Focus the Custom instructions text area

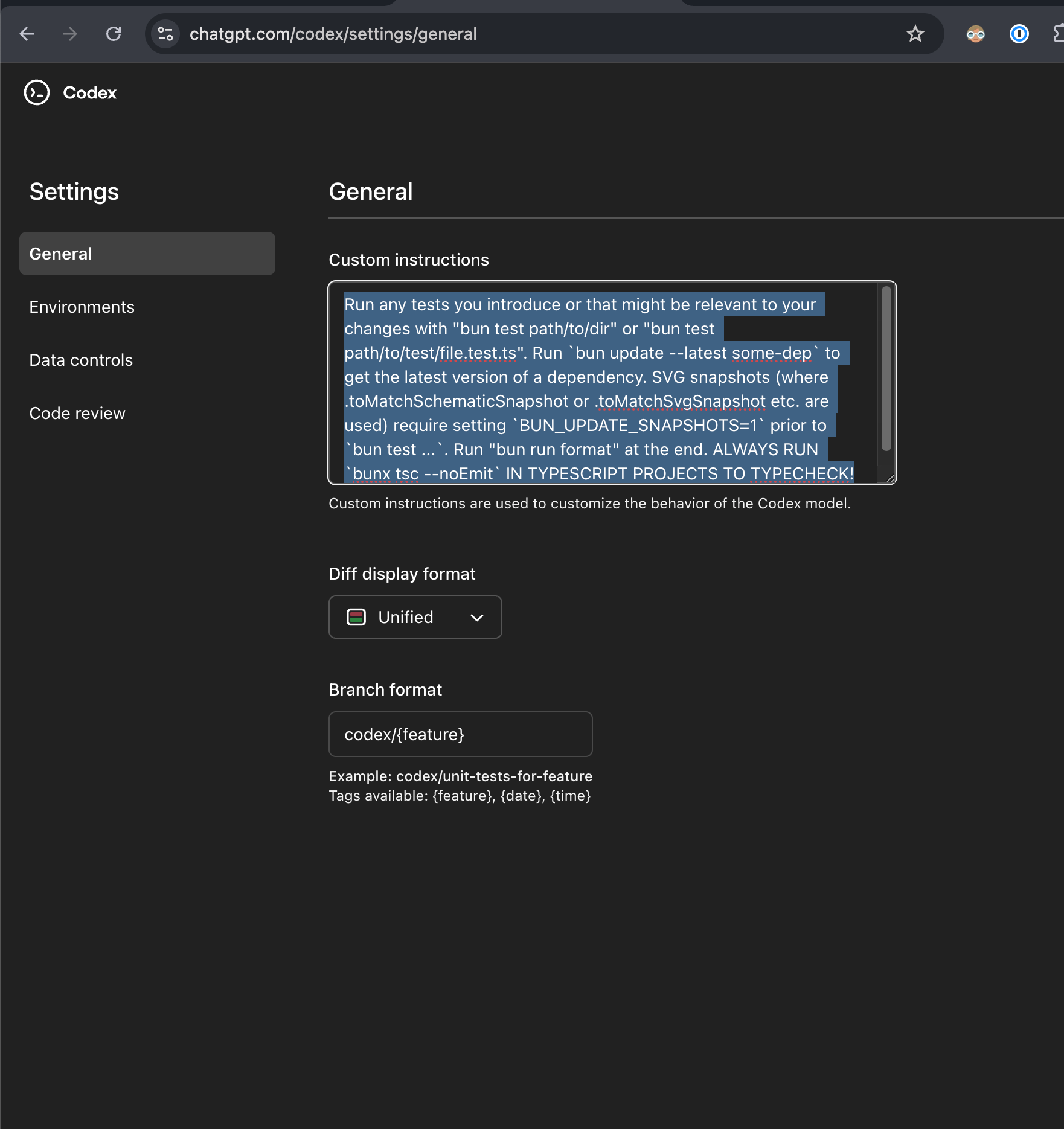coord(612,383)
